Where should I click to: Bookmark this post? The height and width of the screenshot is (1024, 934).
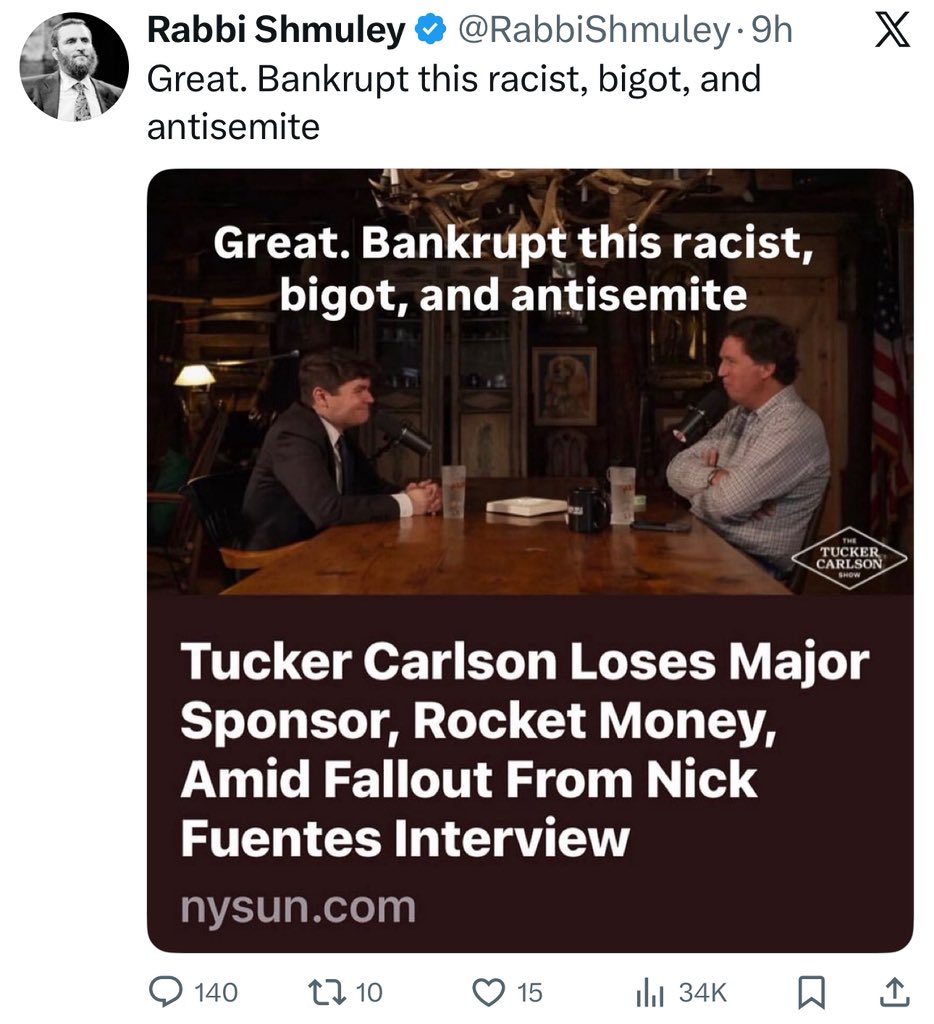pyautogui.click(x=813, y=992)
